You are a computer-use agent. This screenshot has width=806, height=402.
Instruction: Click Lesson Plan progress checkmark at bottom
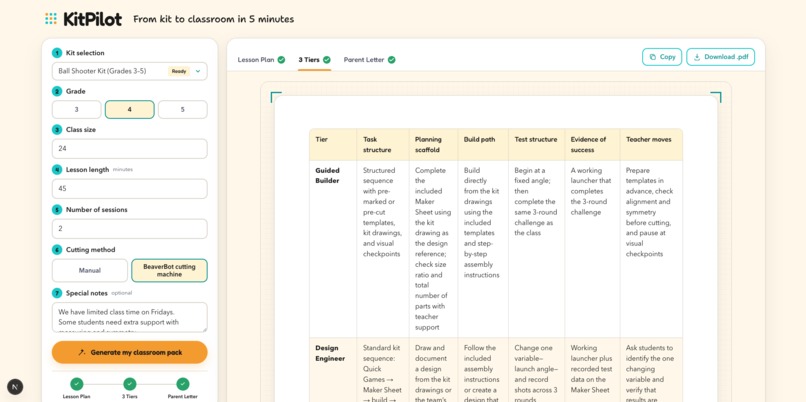coord(77,384)
